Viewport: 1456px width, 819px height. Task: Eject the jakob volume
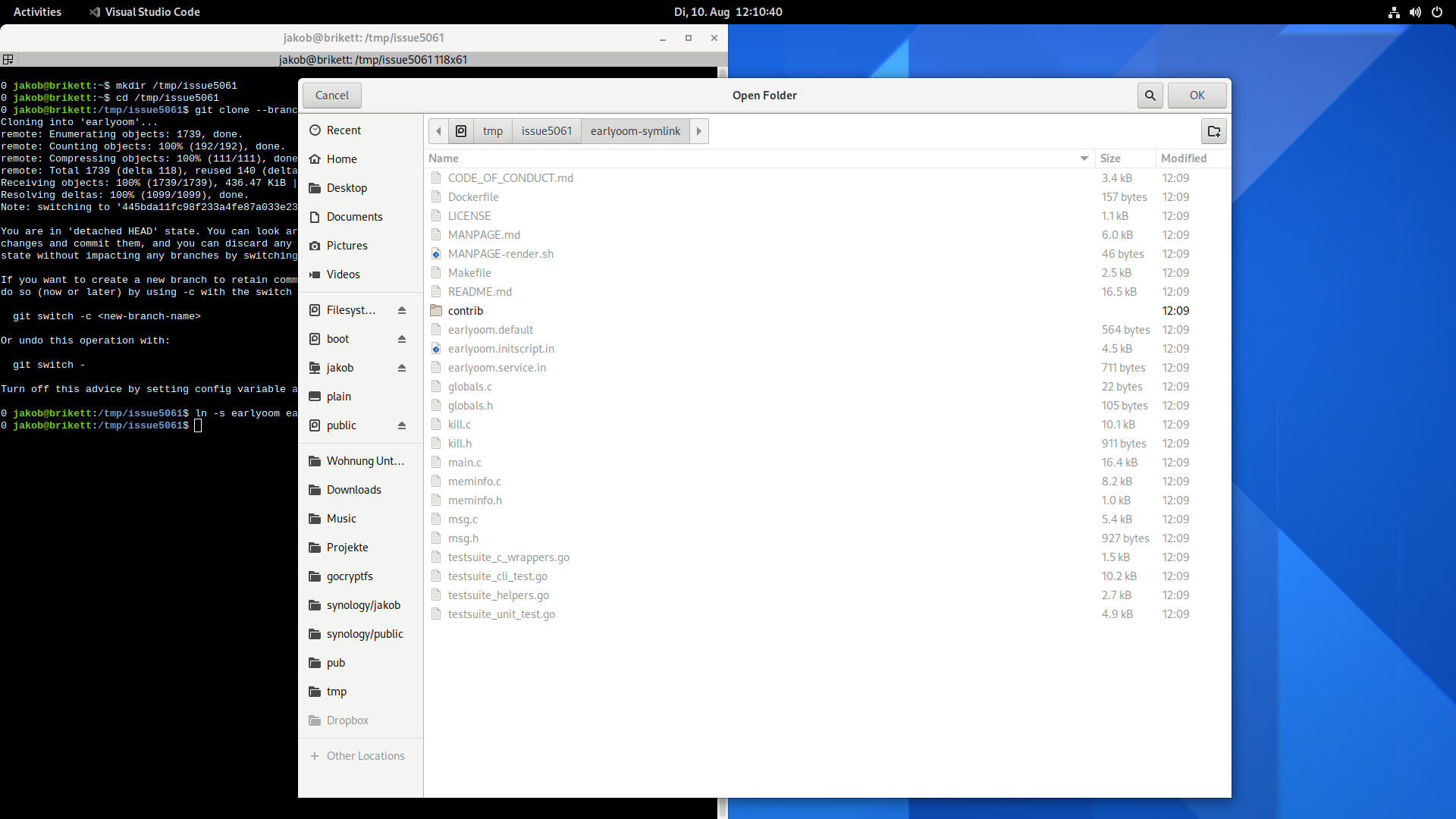[402, 368]
